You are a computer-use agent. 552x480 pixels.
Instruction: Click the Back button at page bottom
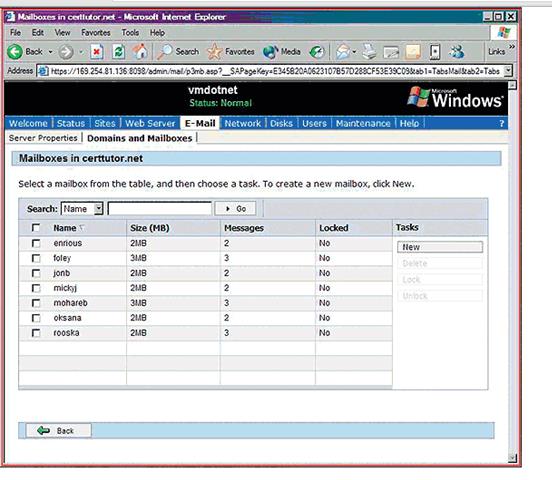tap(58, 431)
